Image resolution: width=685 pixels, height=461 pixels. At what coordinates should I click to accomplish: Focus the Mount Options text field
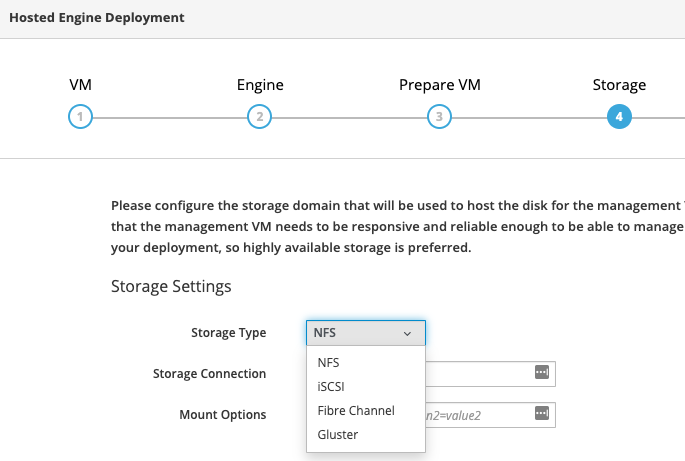click(480, 414)
